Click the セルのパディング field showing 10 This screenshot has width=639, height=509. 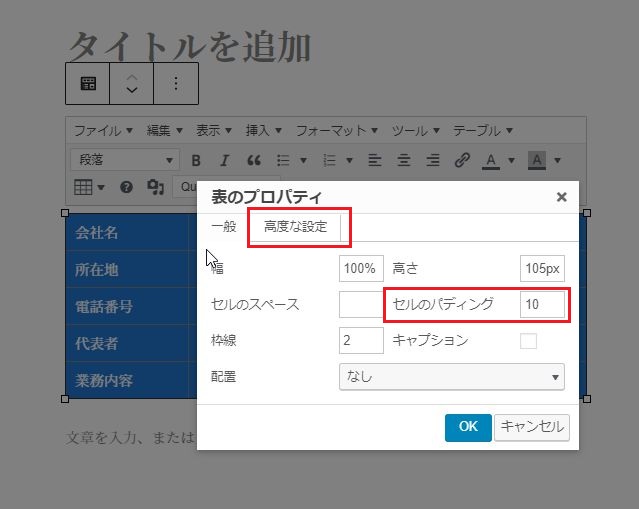(542, 304)
